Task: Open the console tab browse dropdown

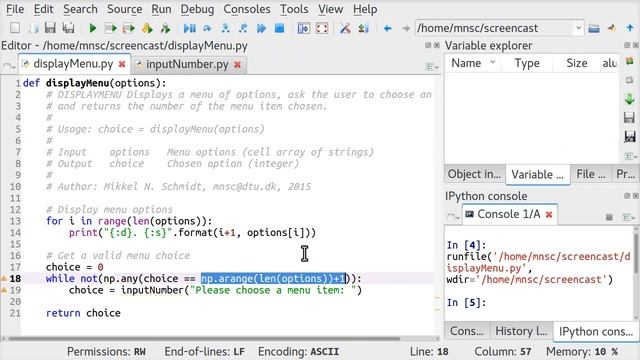Action: coord(453,217)
